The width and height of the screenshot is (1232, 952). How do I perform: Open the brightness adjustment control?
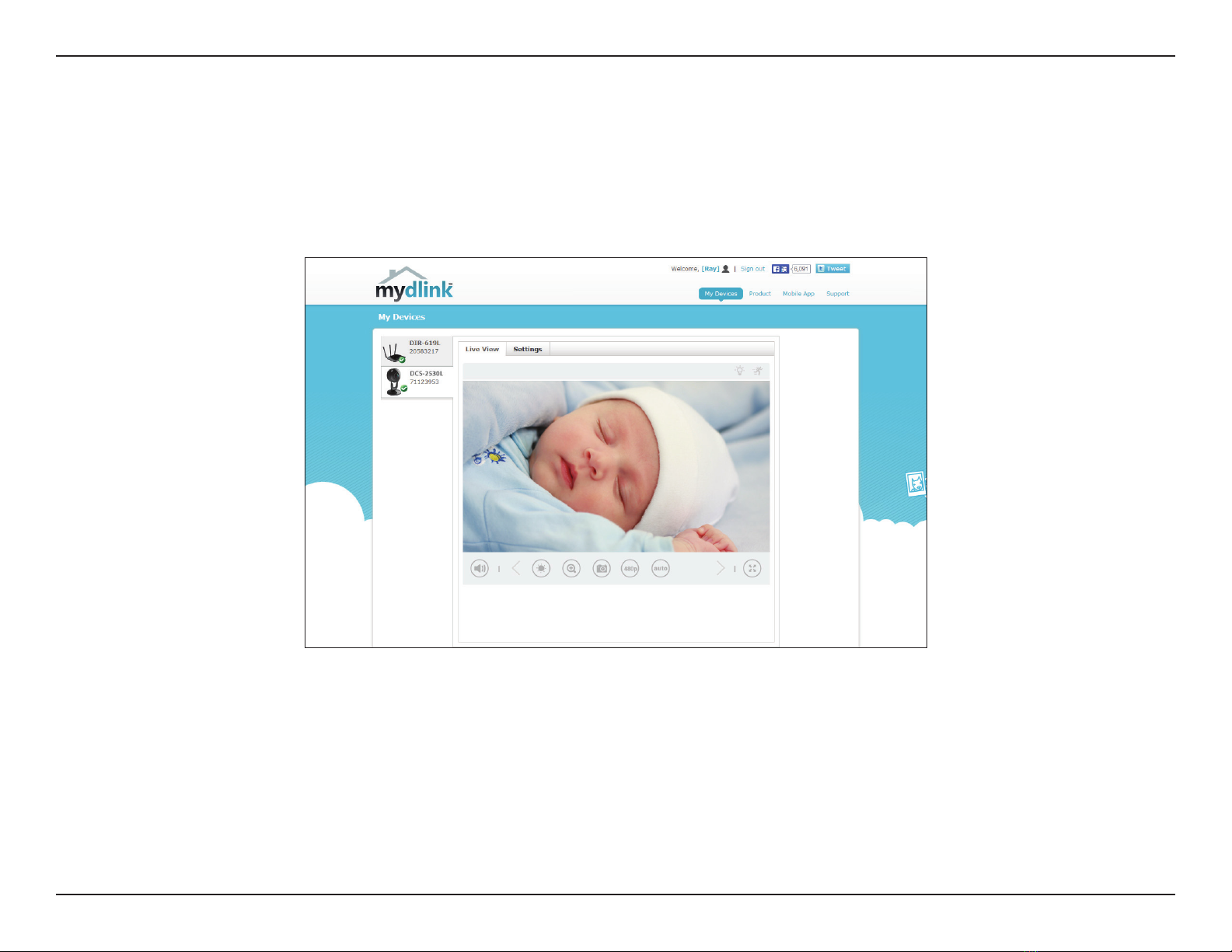point(541,569)
